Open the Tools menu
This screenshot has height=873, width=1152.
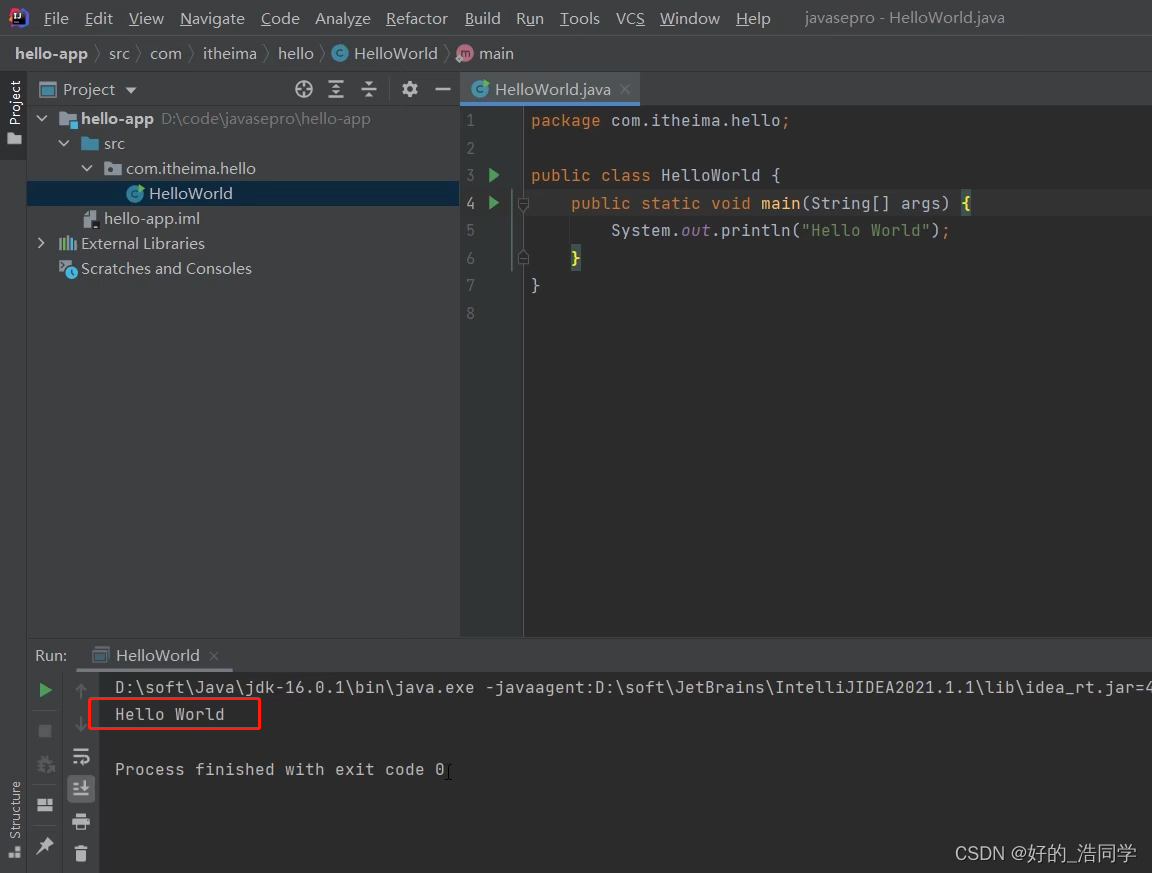tap(580, 18)
